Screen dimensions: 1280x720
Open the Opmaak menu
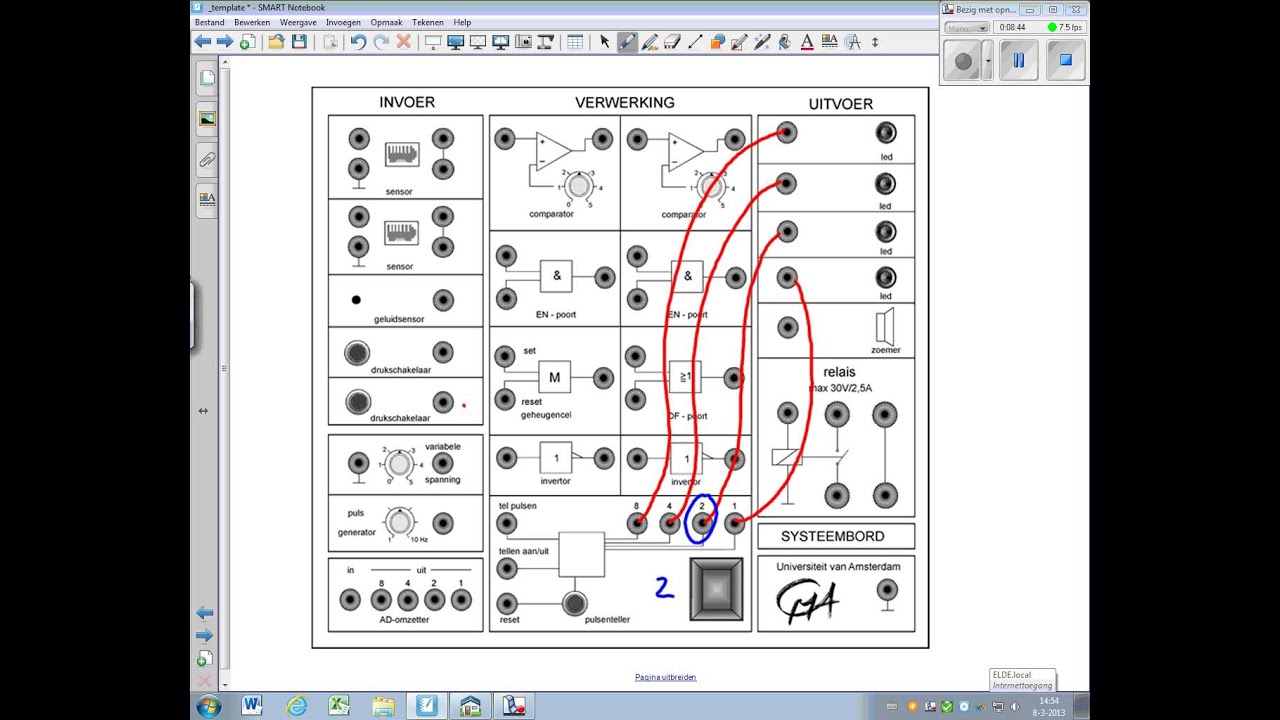(x=386, y=22)
